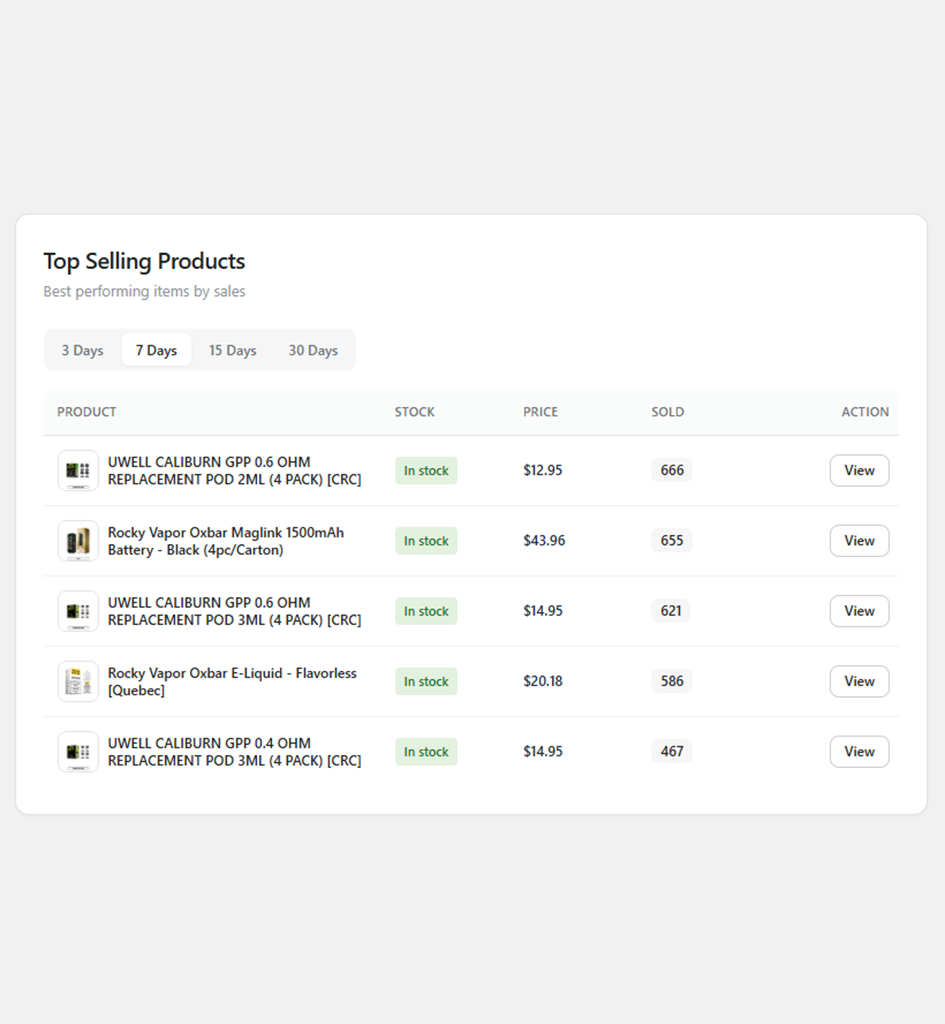Click the 666 sold count

click(x=671, y=470)
